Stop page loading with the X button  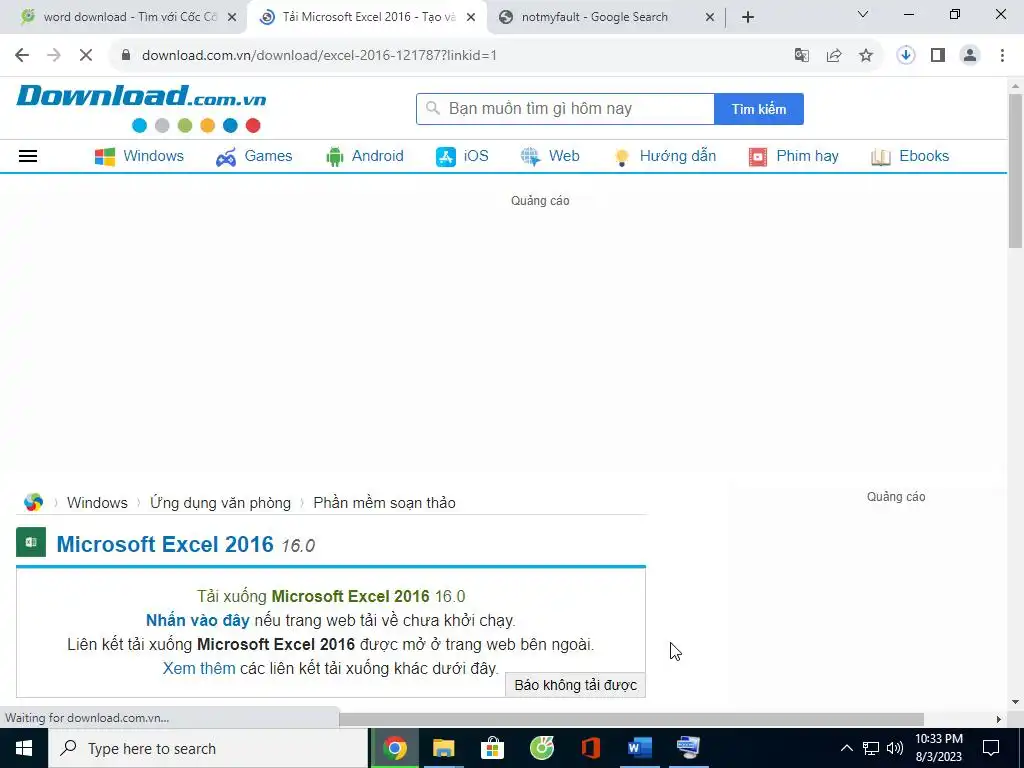point(86,56)
